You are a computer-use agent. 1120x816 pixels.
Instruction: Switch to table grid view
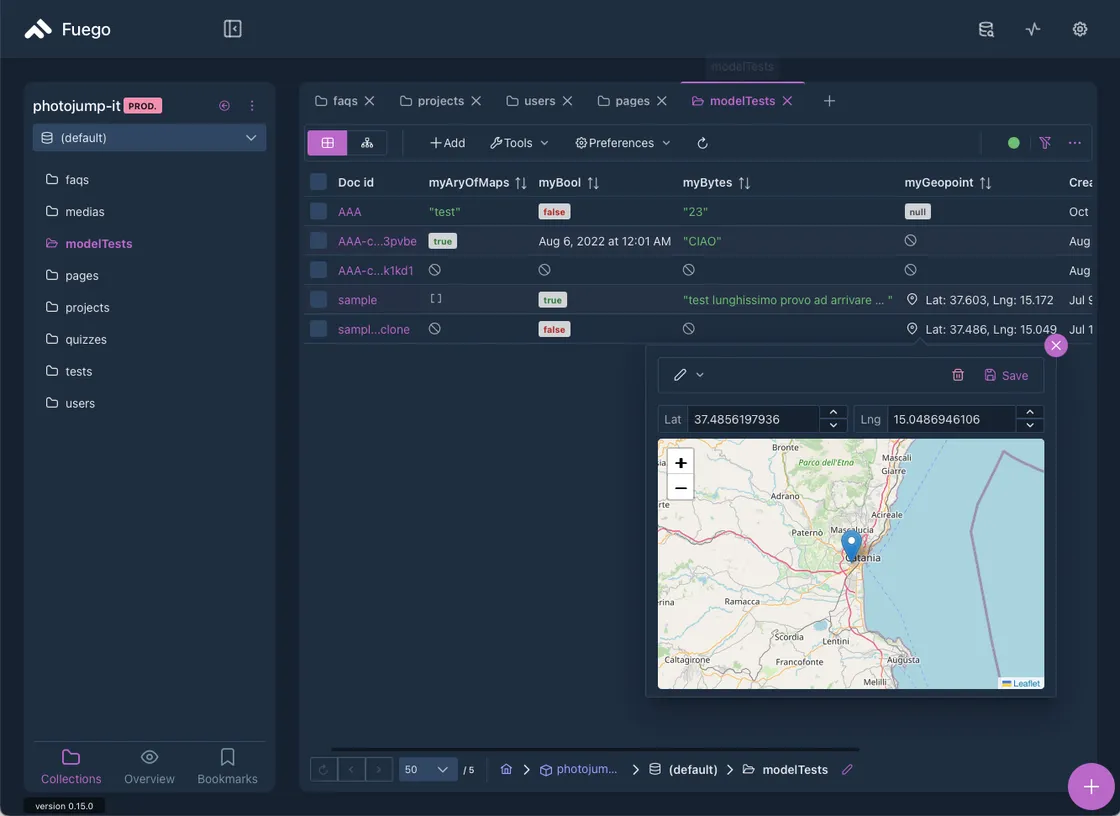pyautogui.click(x=327, y=143)
